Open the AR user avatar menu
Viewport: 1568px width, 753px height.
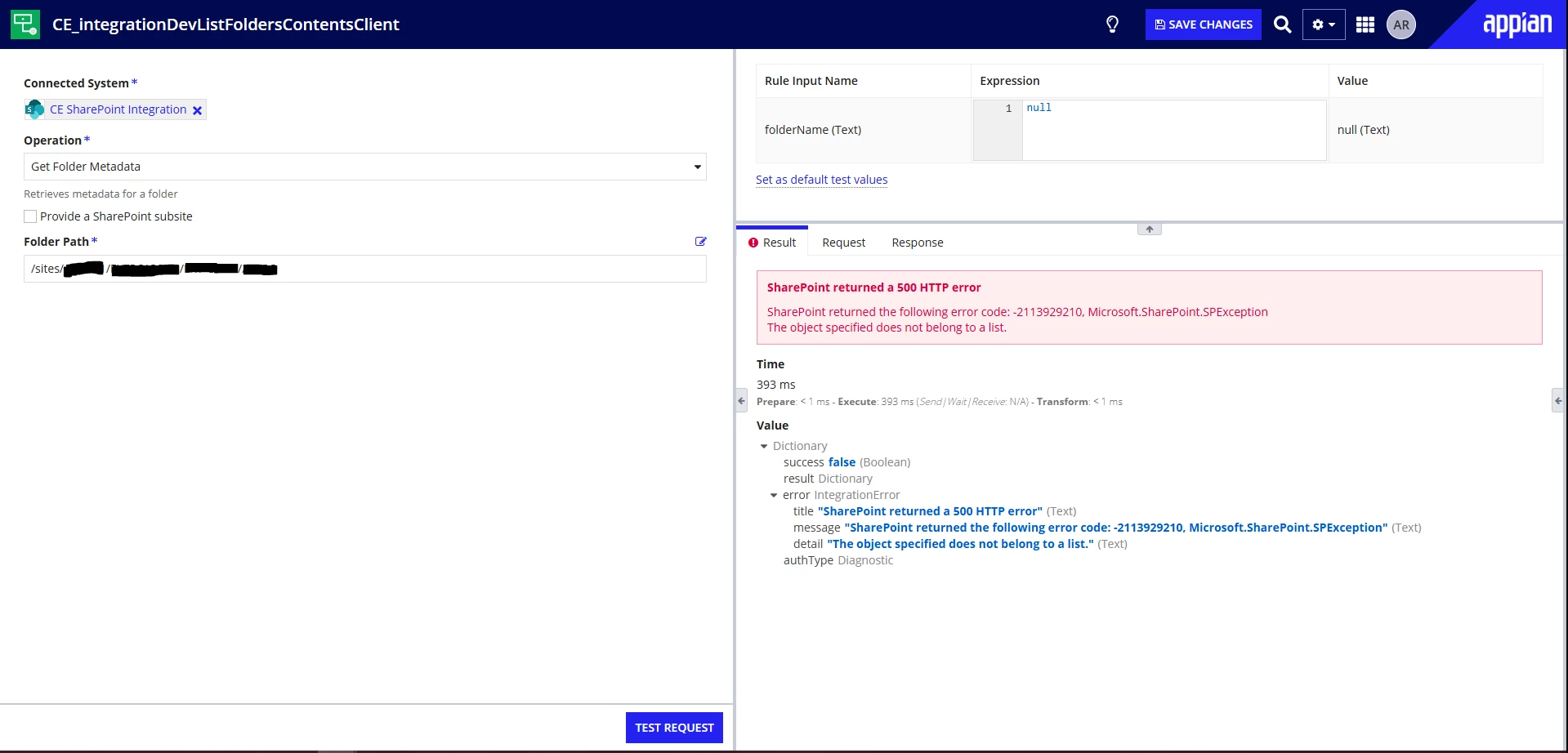click(x=1401, y=25)
